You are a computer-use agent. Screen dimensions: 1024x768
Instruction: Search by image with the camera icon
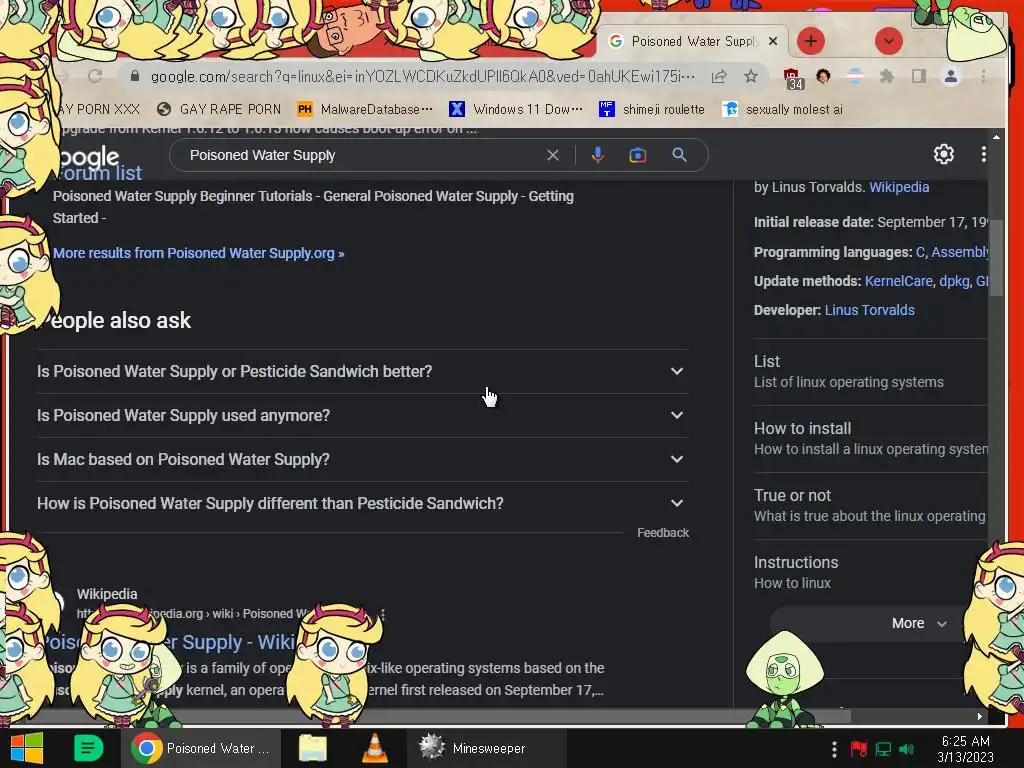tap(637, 155)
